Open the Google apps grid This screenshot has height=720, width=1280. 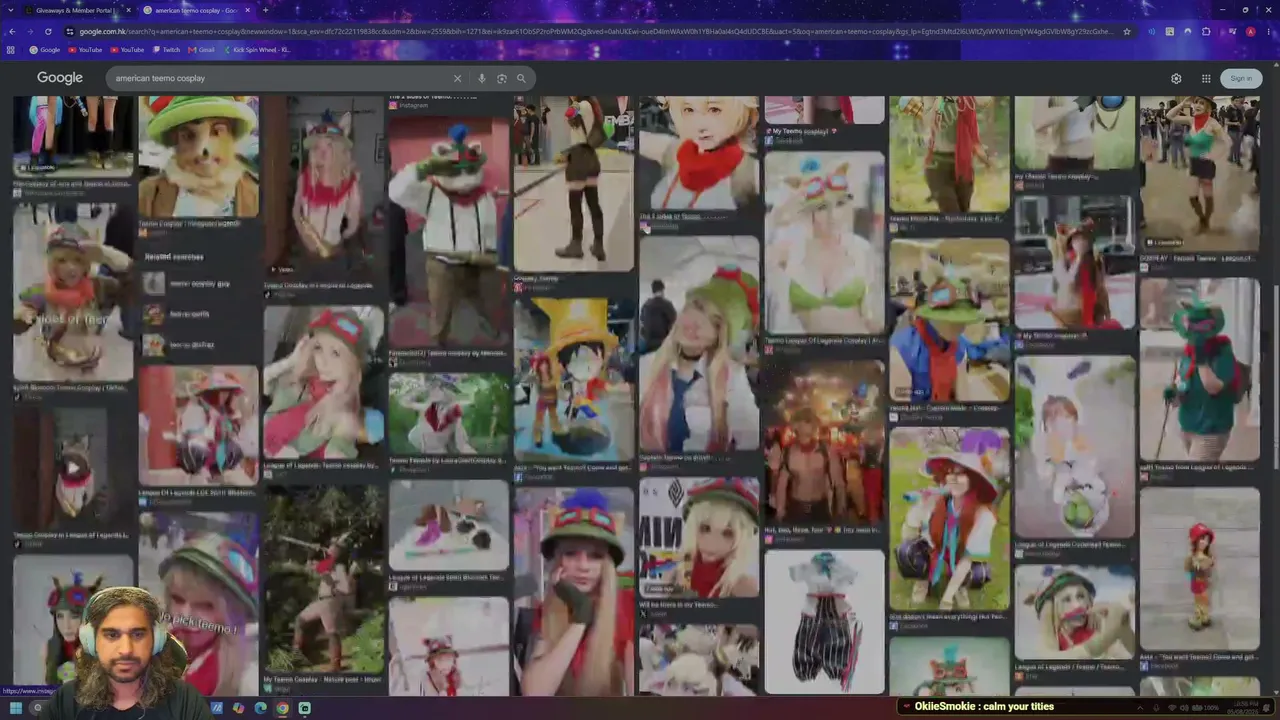[x=1206, y=78]
